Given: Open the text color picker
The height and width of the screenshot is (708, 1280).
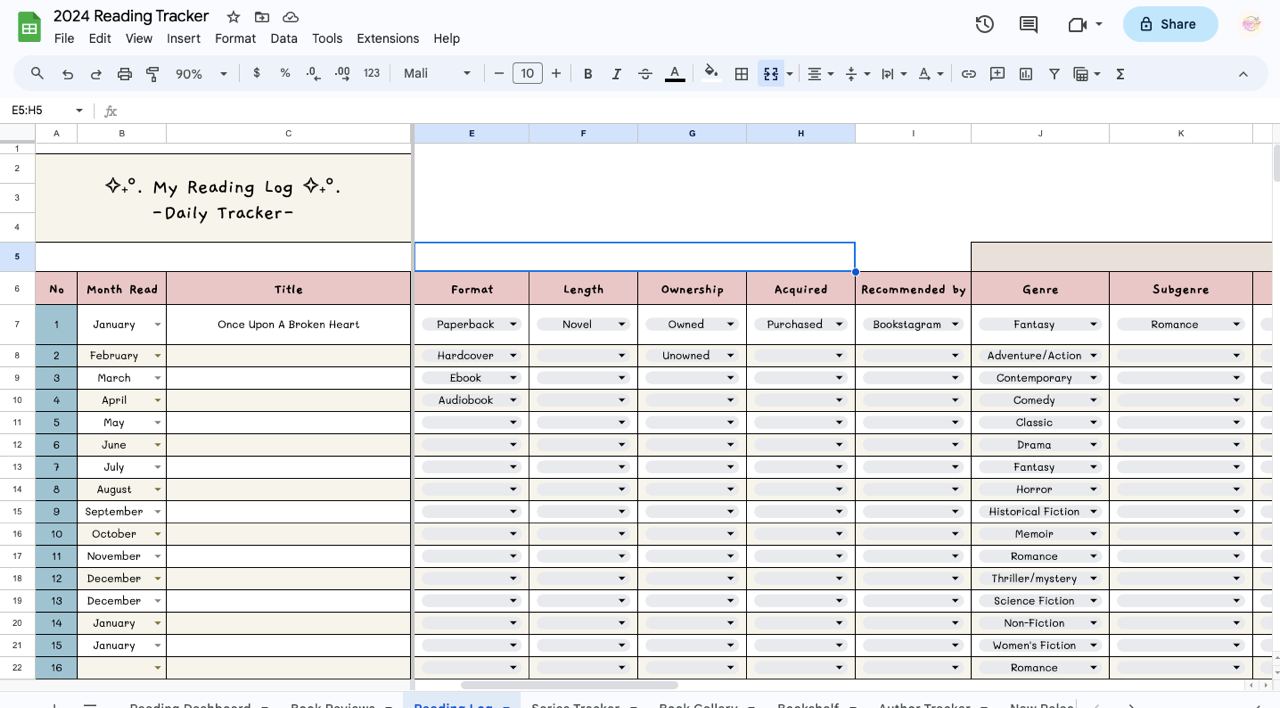Looking at the screenshot, I should (x=675, y=73).
